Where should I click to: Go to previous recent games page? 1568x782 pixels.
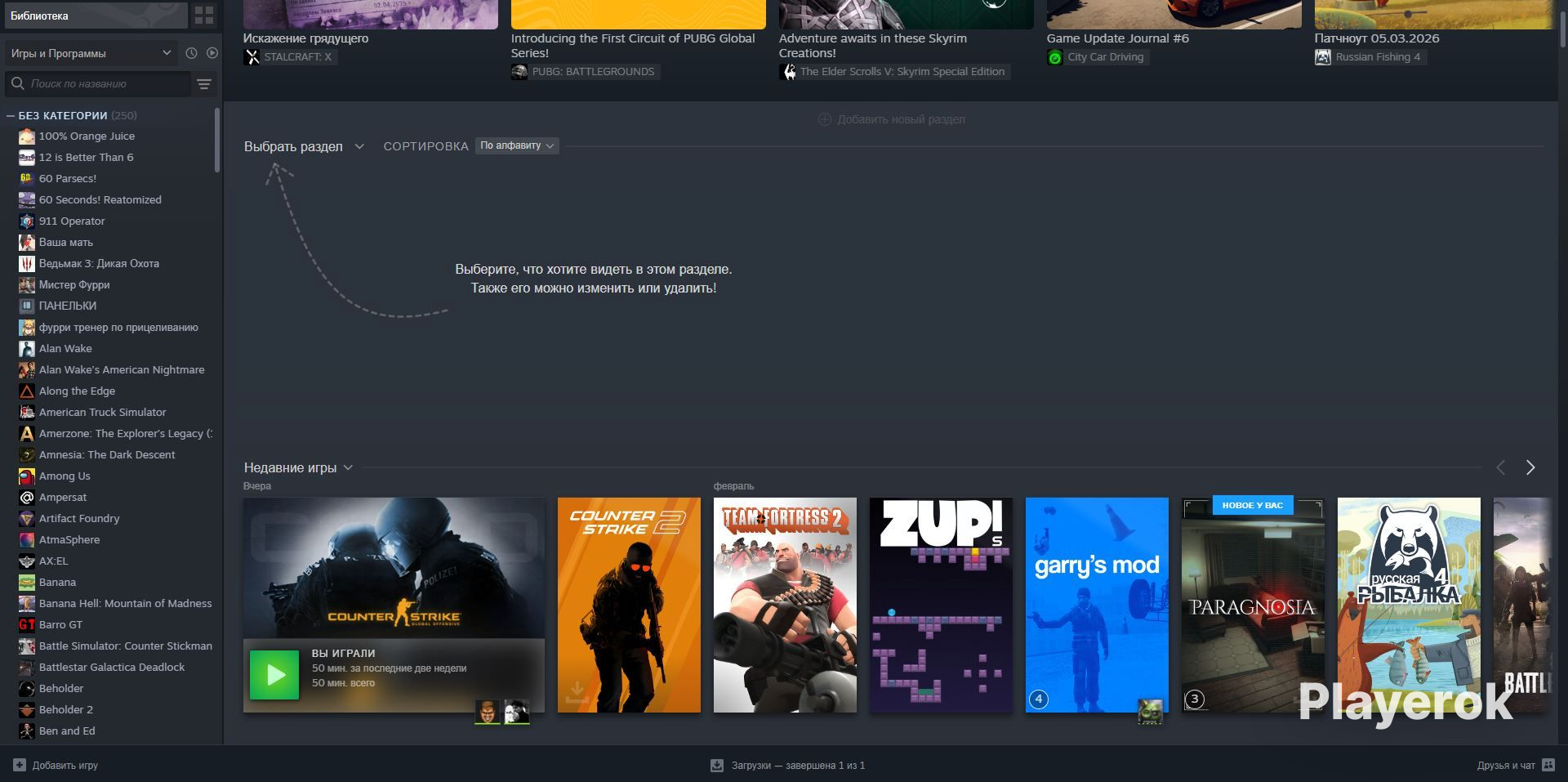[1500, 467]
